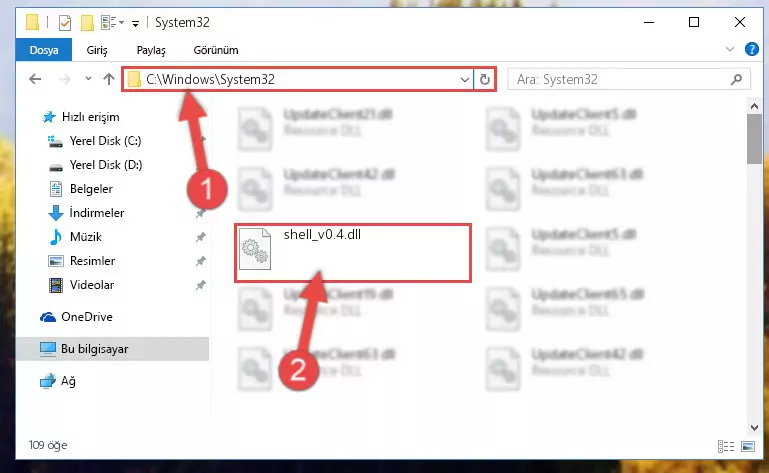The height and width of the screenshot is (473, 769).
Task: Toggle the pin beside Videolar
Action: pyautogui.click(x=200, y=285)
